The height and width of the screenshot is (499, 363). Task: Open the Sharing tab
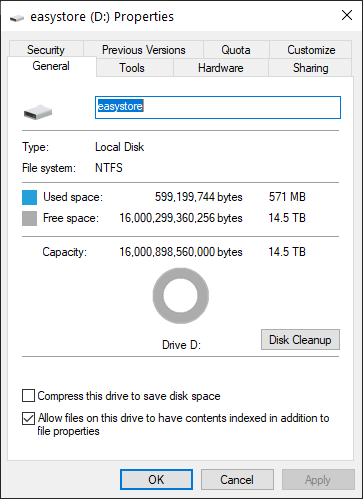[310, 68]
